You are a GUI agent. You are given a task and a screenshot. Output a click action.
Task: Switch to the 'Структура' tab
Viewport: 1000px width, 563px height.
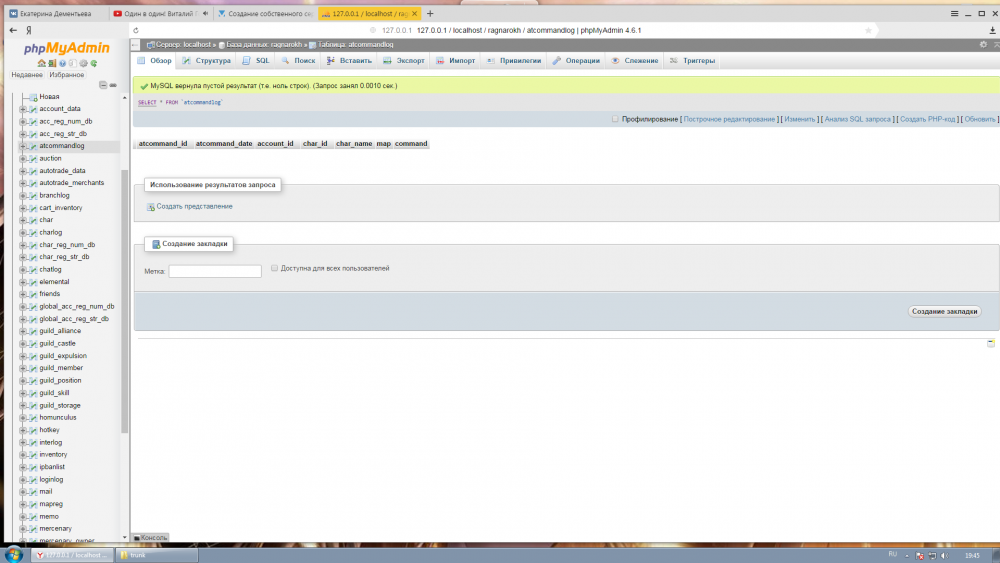coord(206,61)
